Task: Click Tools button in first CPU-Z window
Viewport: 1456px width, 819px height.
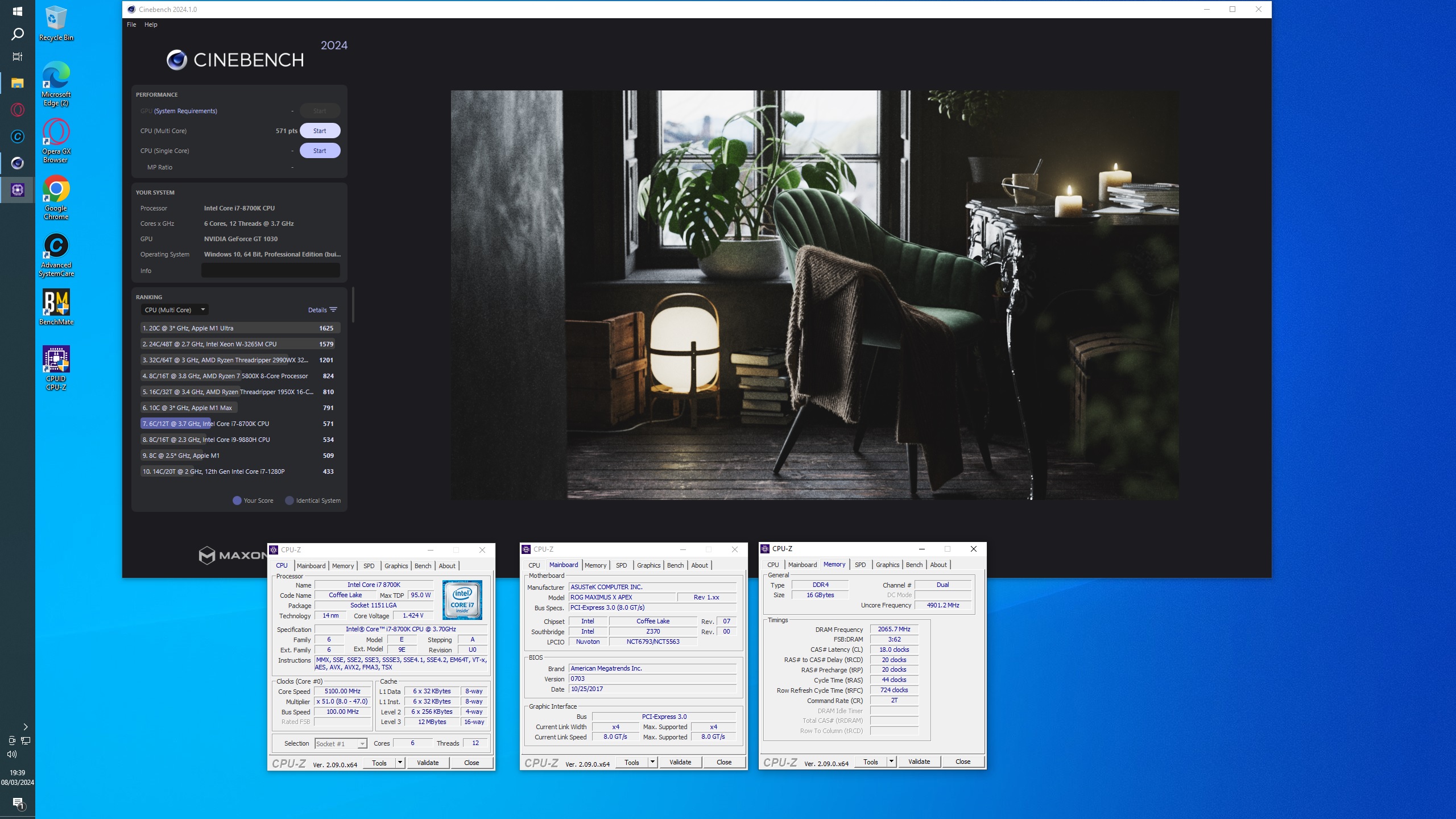Action: point(379,763)
